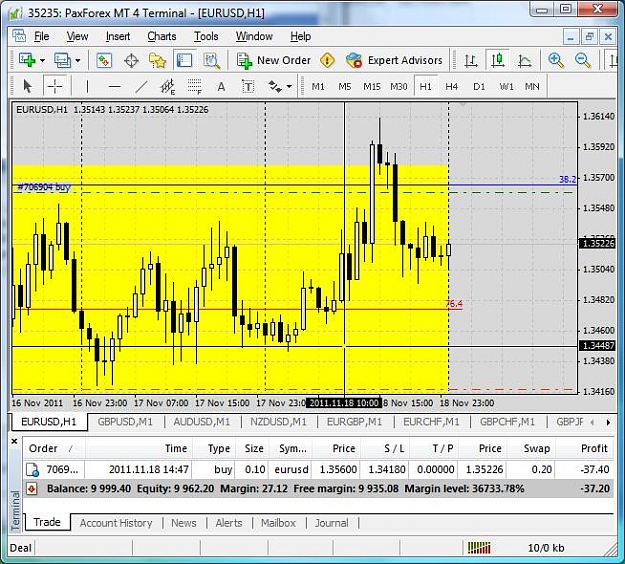Open the View menu
This screenshot has height=564, width=625.
tap(77, 36)
